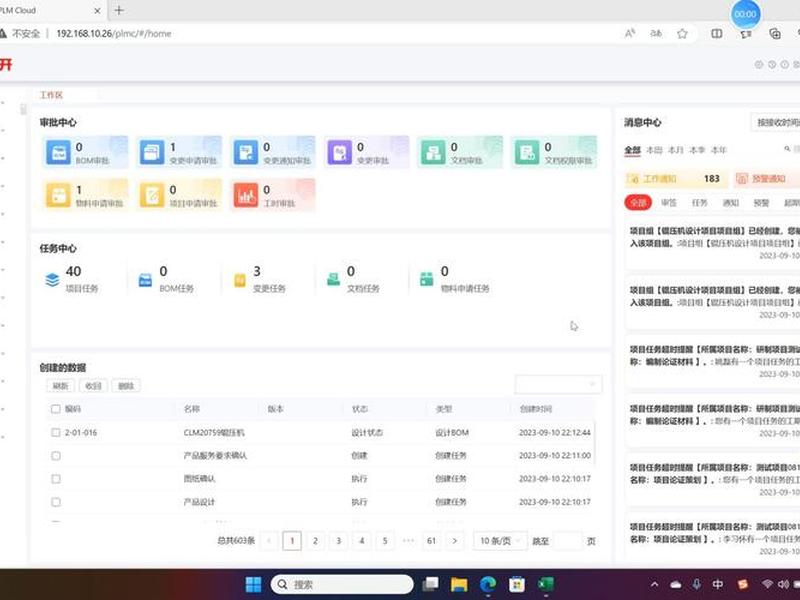
Task: Open the 文档审批 card icon
Action: click(x=433, y=152)
